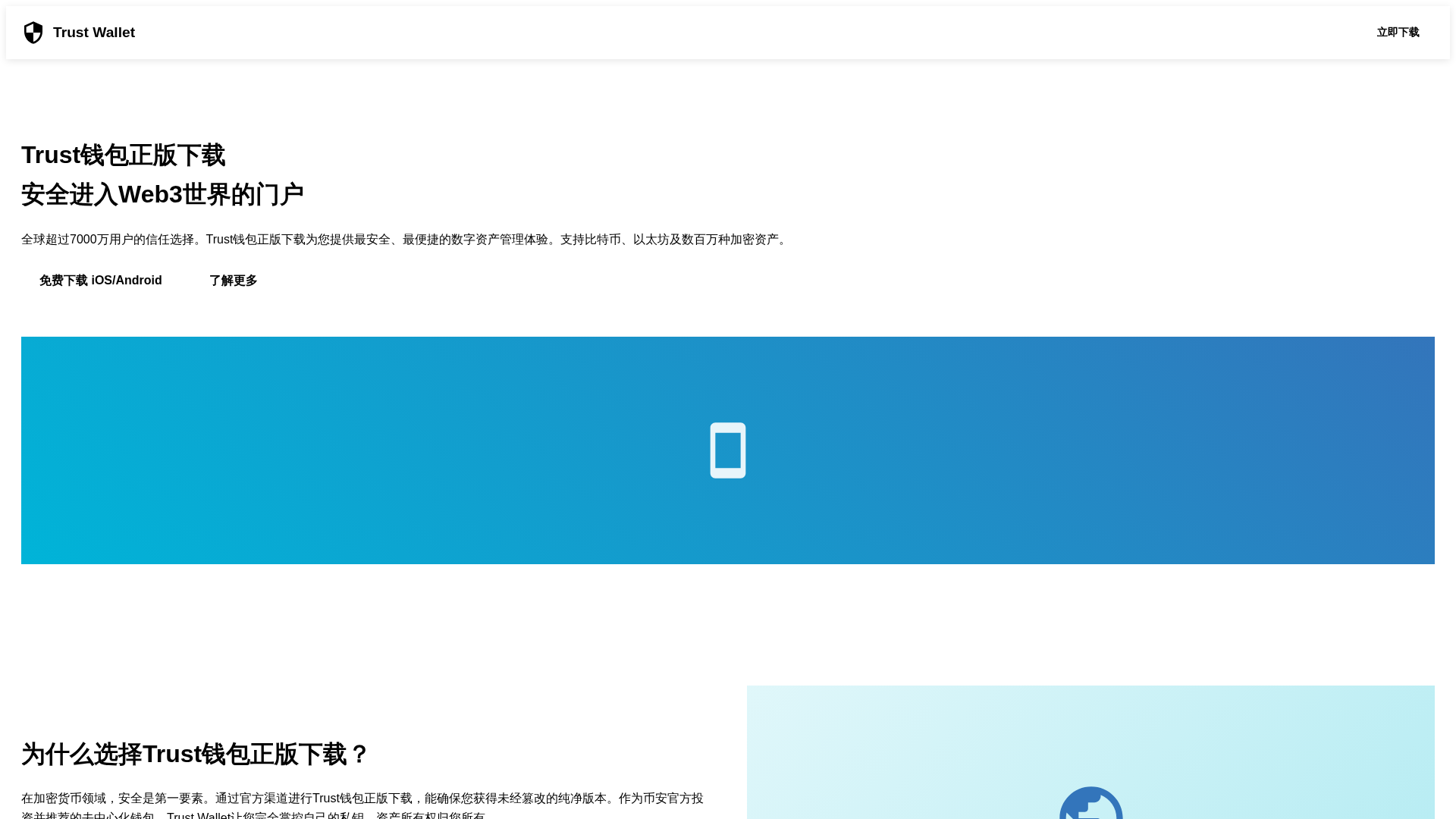Select the heading Trust钱包正版下载
This screenshot has width=1456, height=819.
click(x=123, y=155)
